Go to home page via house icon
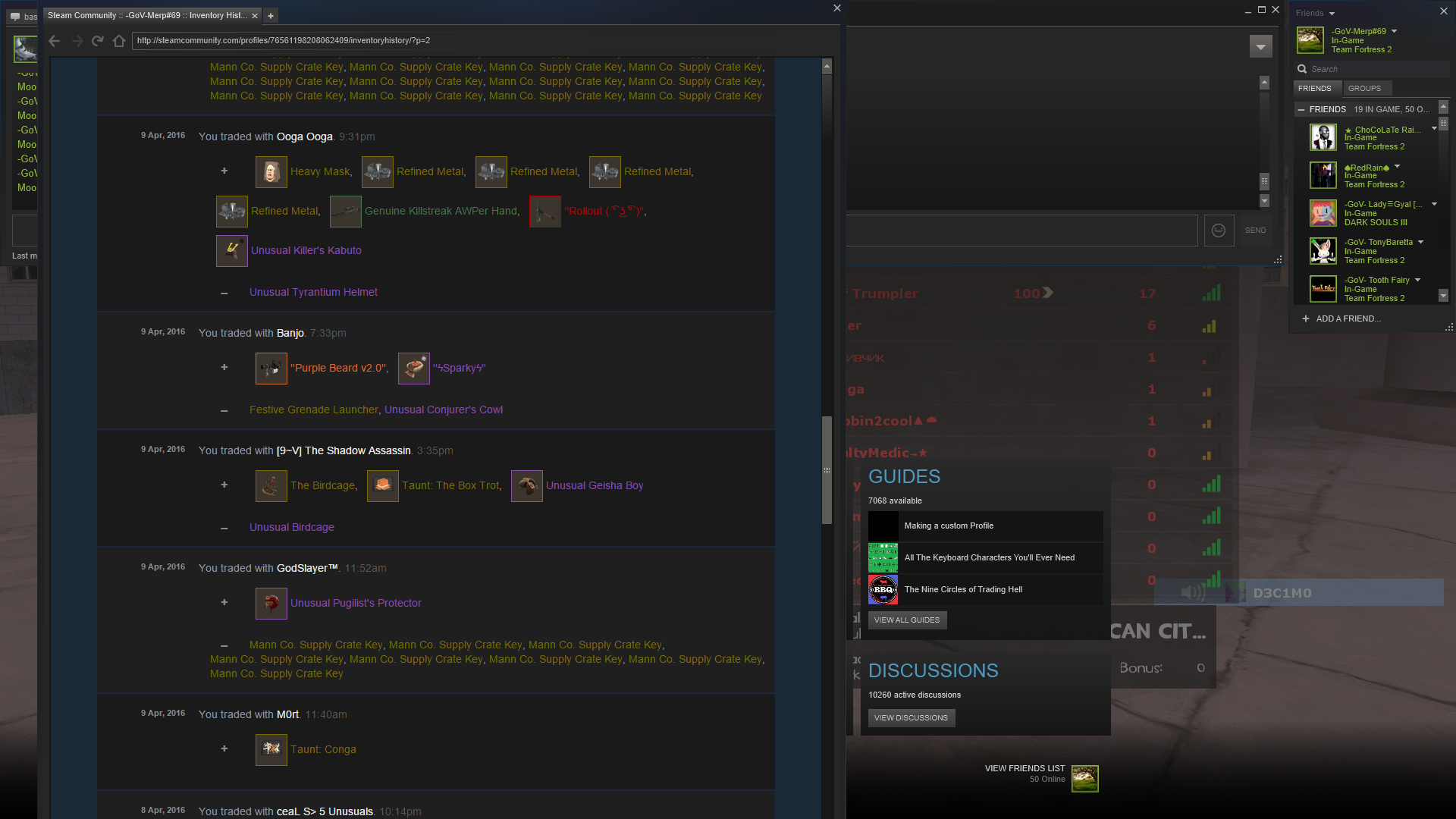The image size is (1456, 819). pos(119,41)
